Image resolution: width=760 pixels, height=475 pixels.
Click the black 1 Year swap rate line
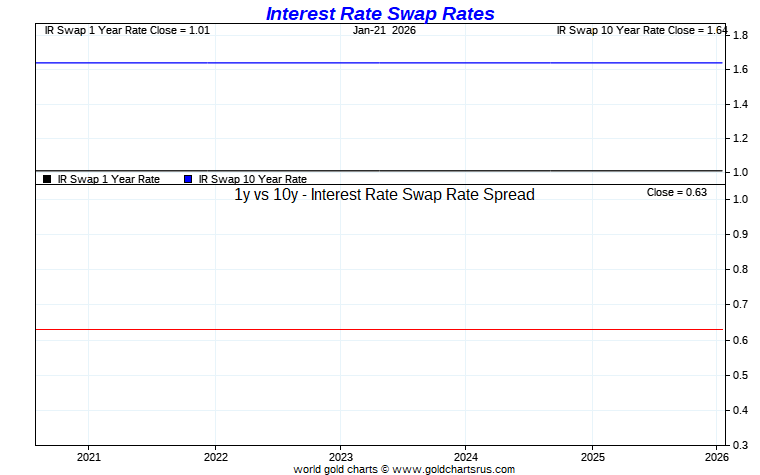click(379, 171)
